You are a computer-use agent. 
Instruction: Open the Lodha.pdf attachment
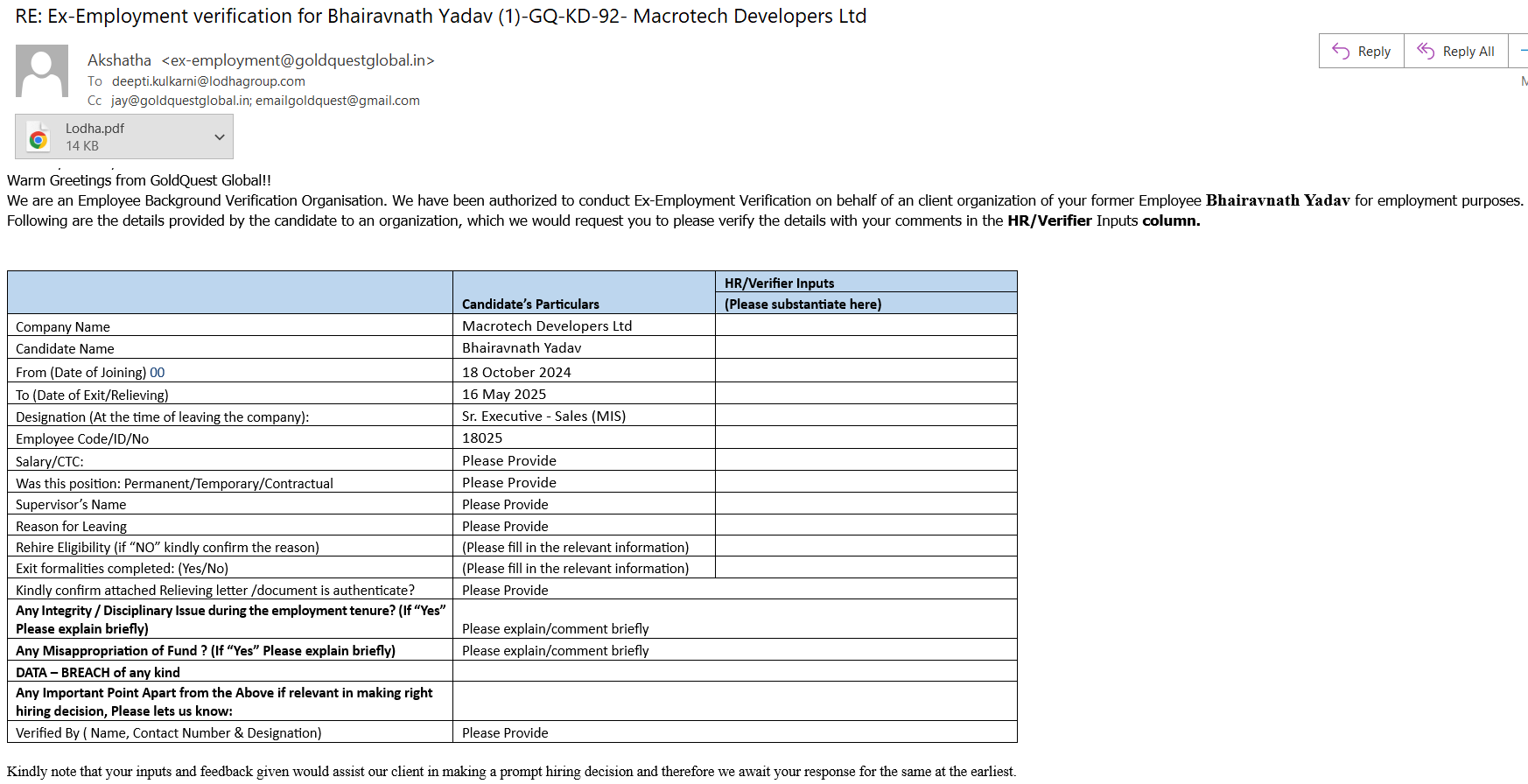click(x=124, y=136)
